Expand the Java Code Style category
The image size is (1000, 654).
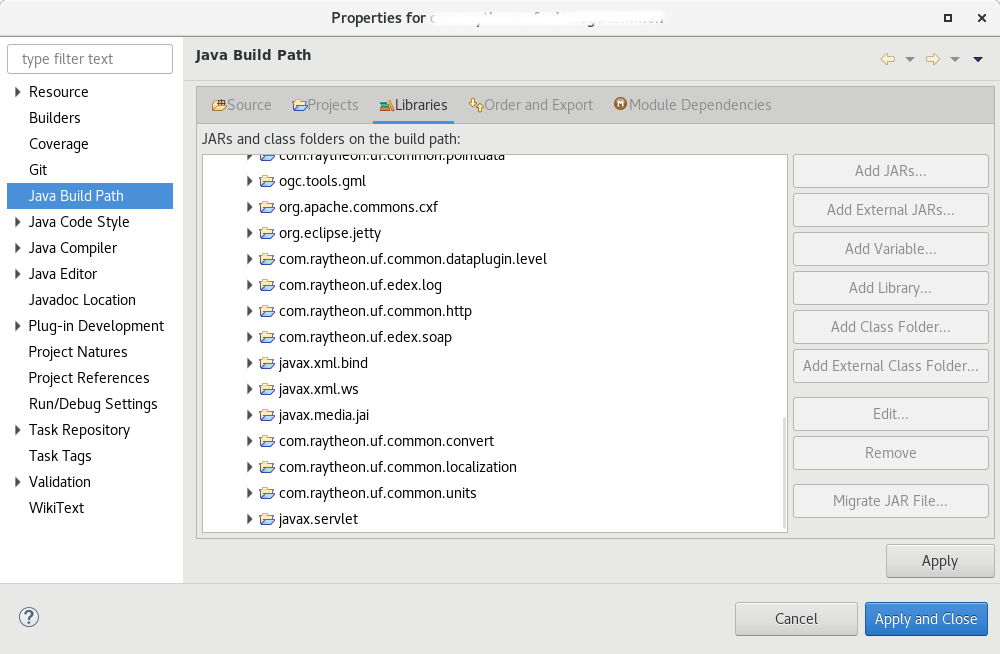(x=17, y=222)
